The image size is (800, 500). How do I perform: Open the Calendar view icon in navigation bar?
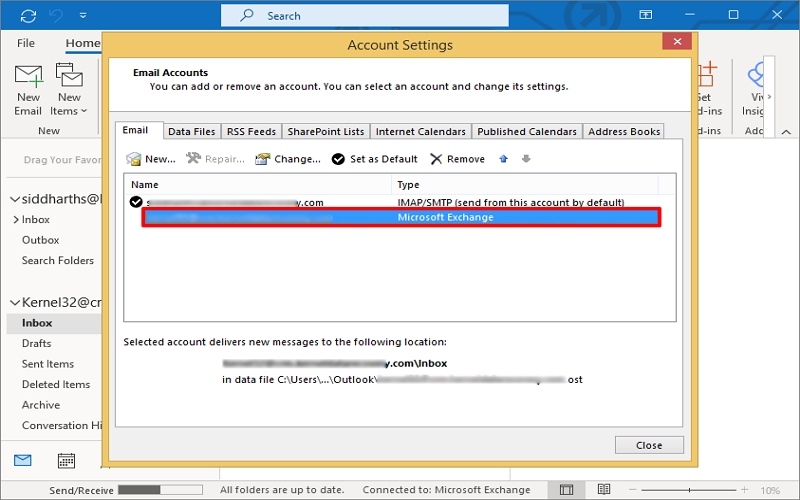pos(66,461)
